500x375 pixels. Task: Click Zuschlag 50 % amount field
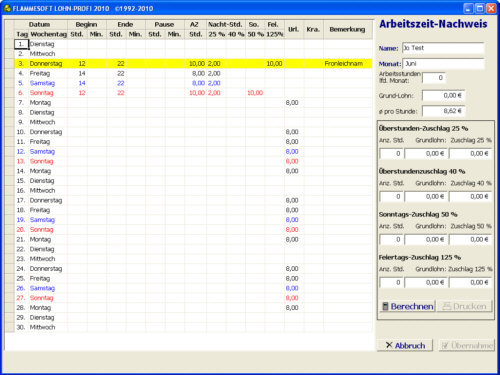coord(470,239)
